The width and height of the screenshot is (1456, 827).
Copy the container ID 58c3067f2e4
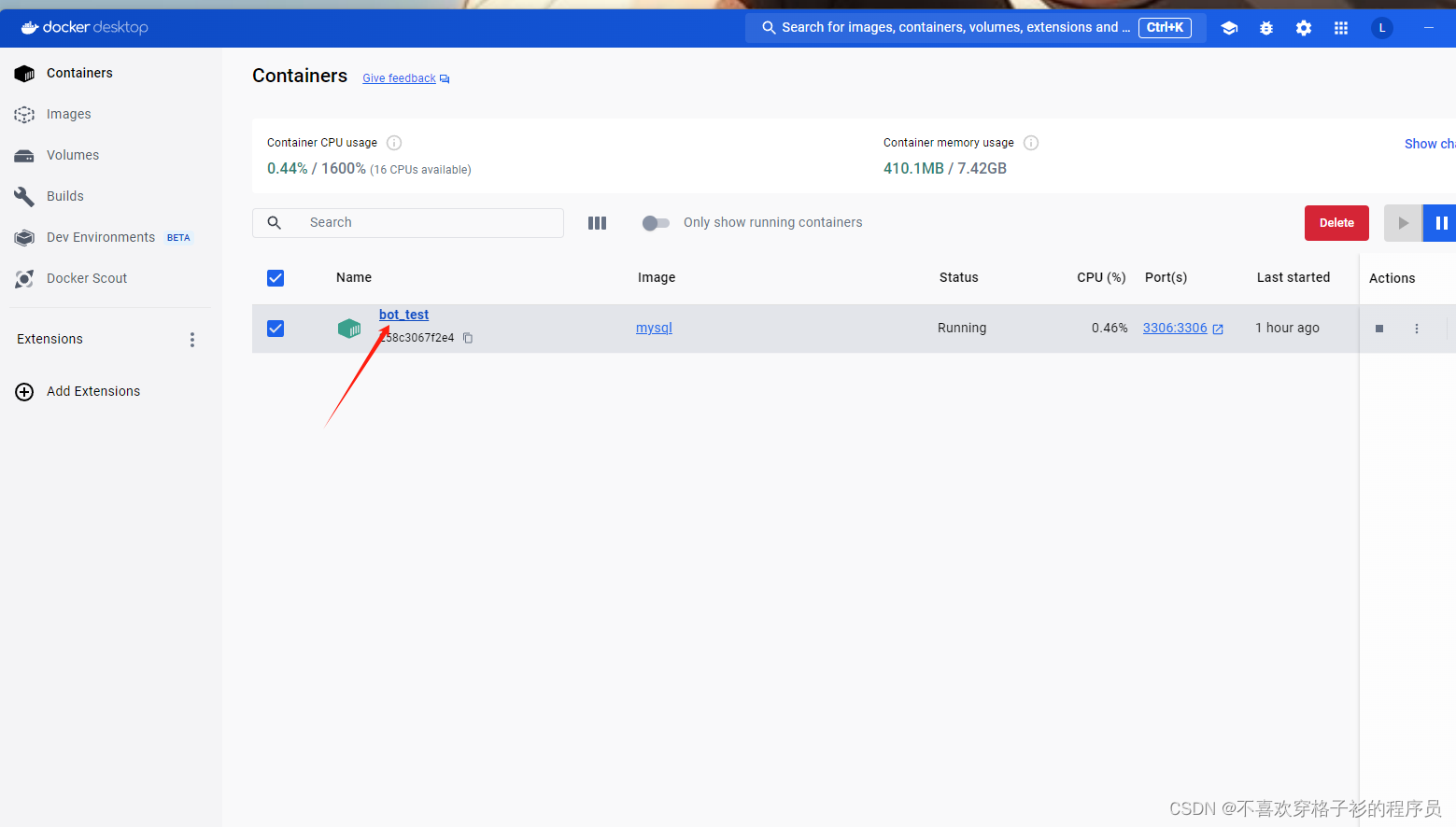pyautogui.click(x=468, y=338)
